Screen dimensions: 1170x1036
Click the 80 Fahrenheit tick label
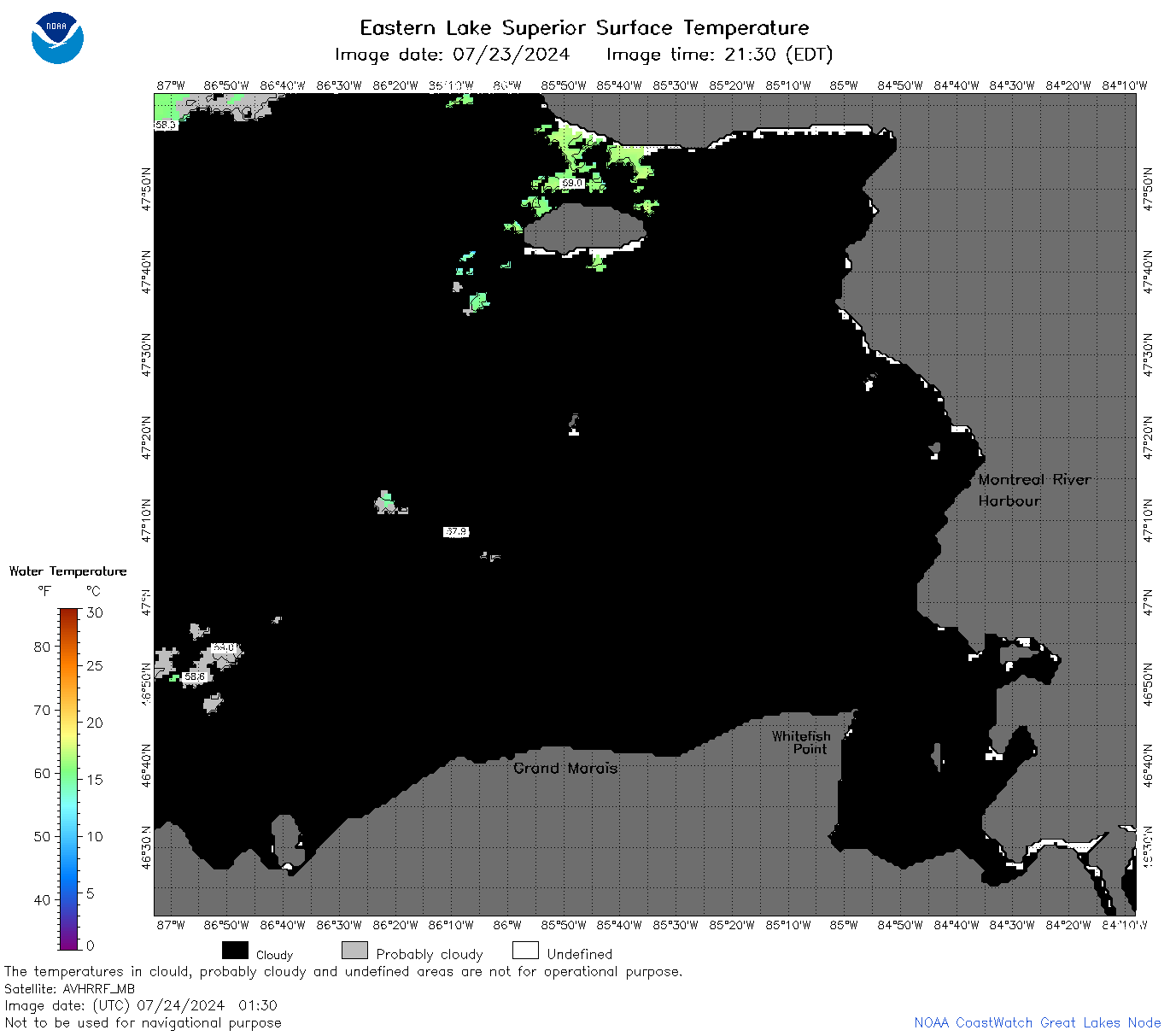coord(42,647)
